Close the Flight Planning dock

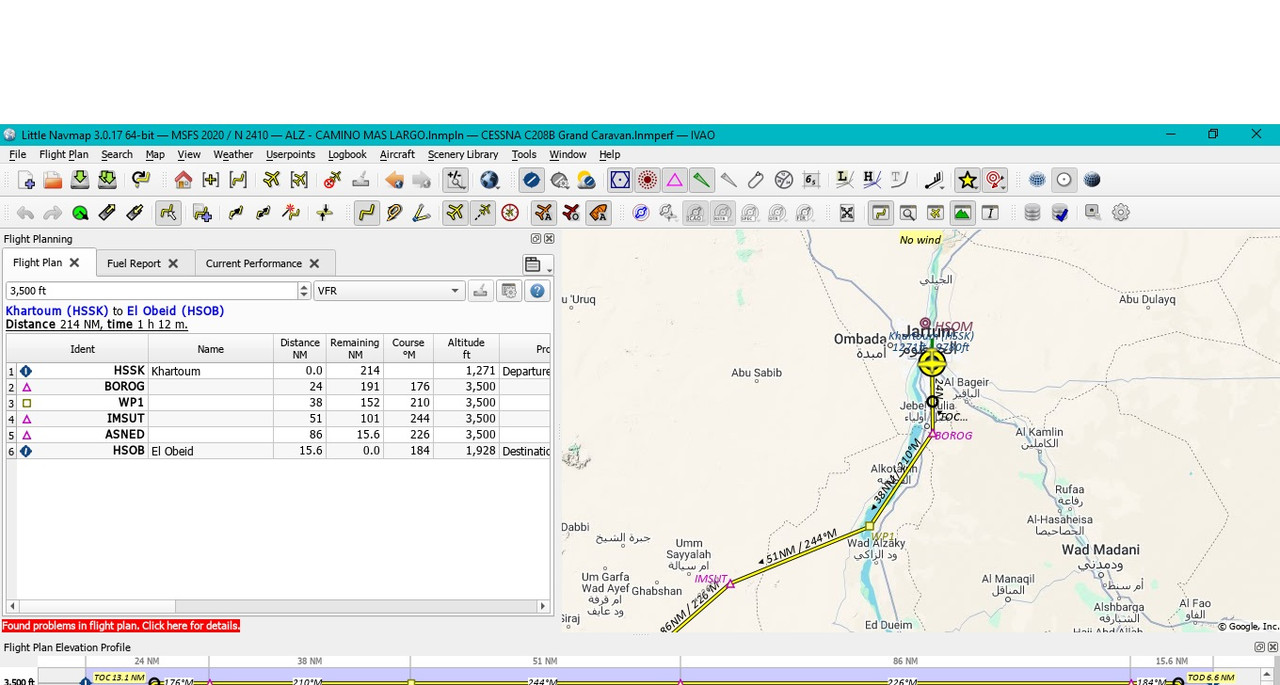click(x=548, y=239)
